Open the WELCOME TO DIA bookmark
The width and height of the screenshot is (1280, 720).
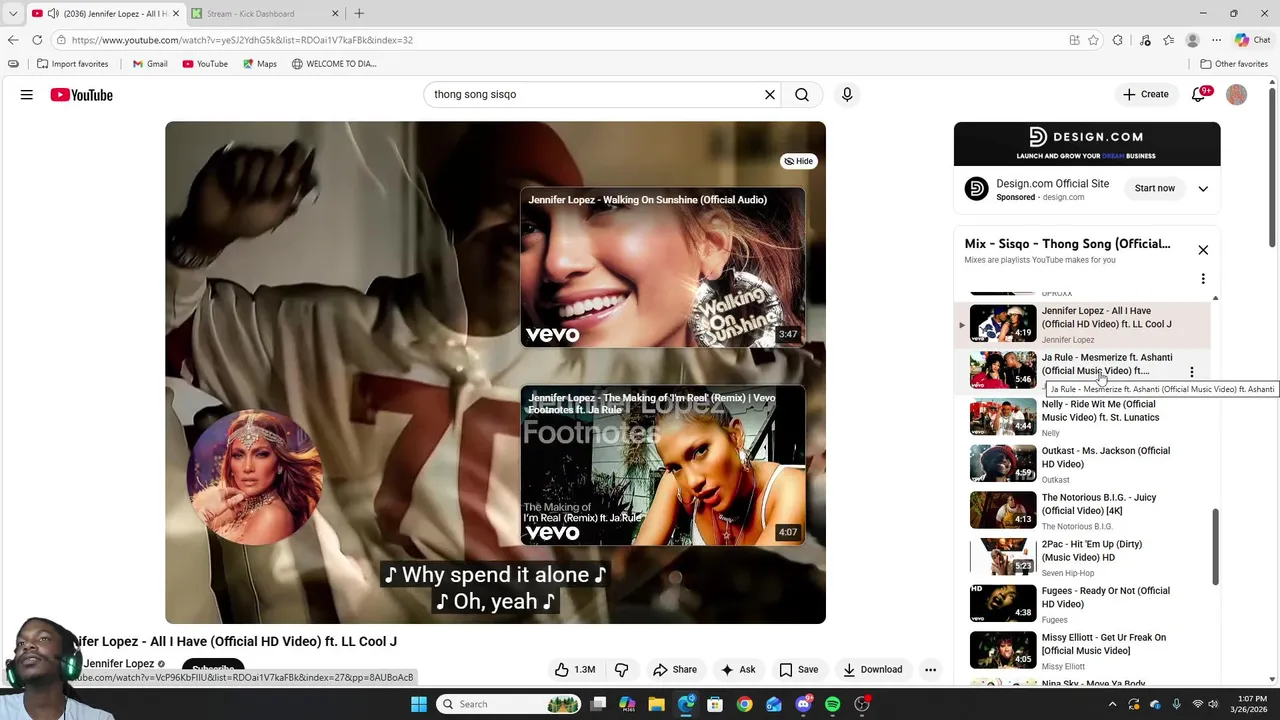334,64
